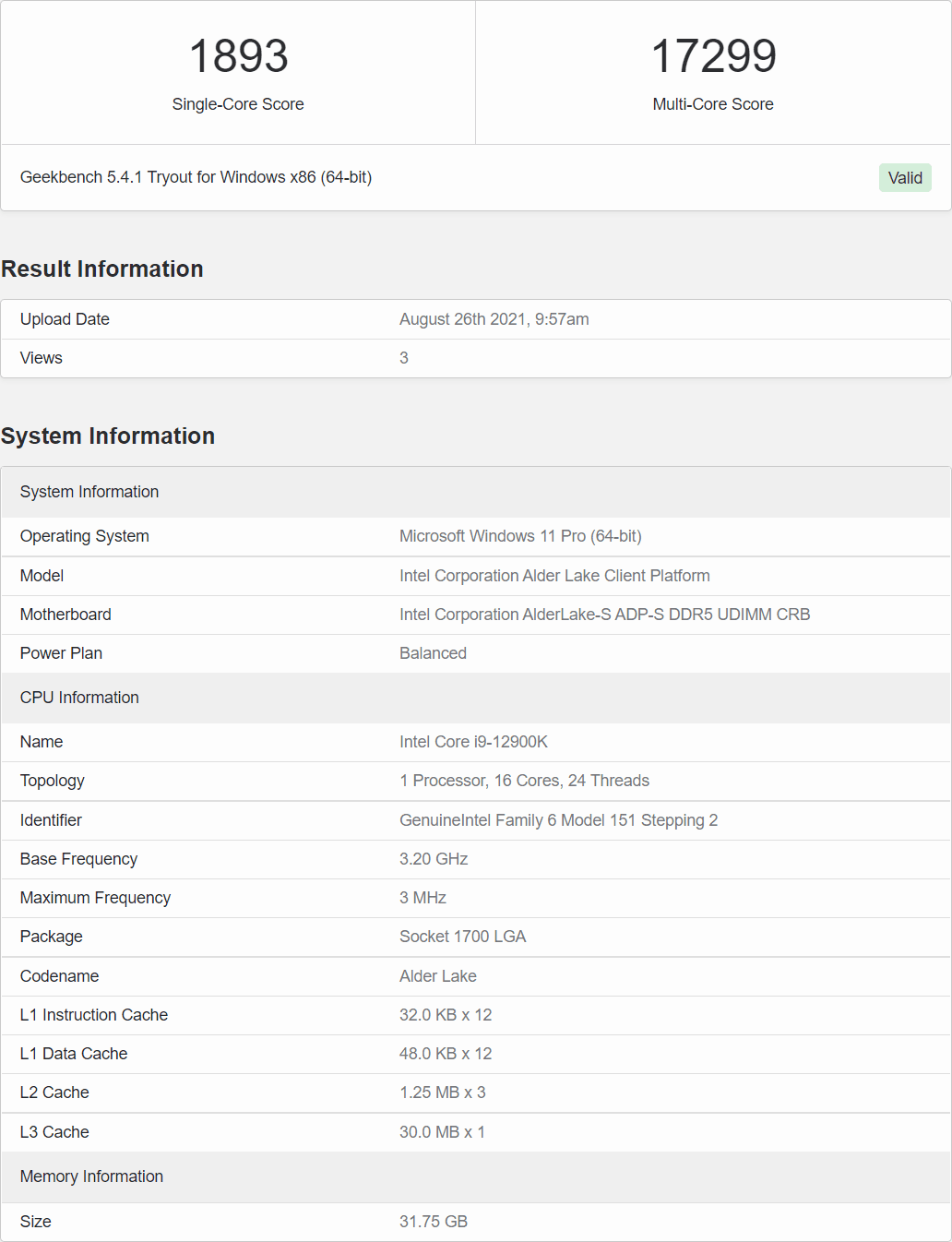Click the Views row
952x1242 pixels.
(x=475, y=358)
